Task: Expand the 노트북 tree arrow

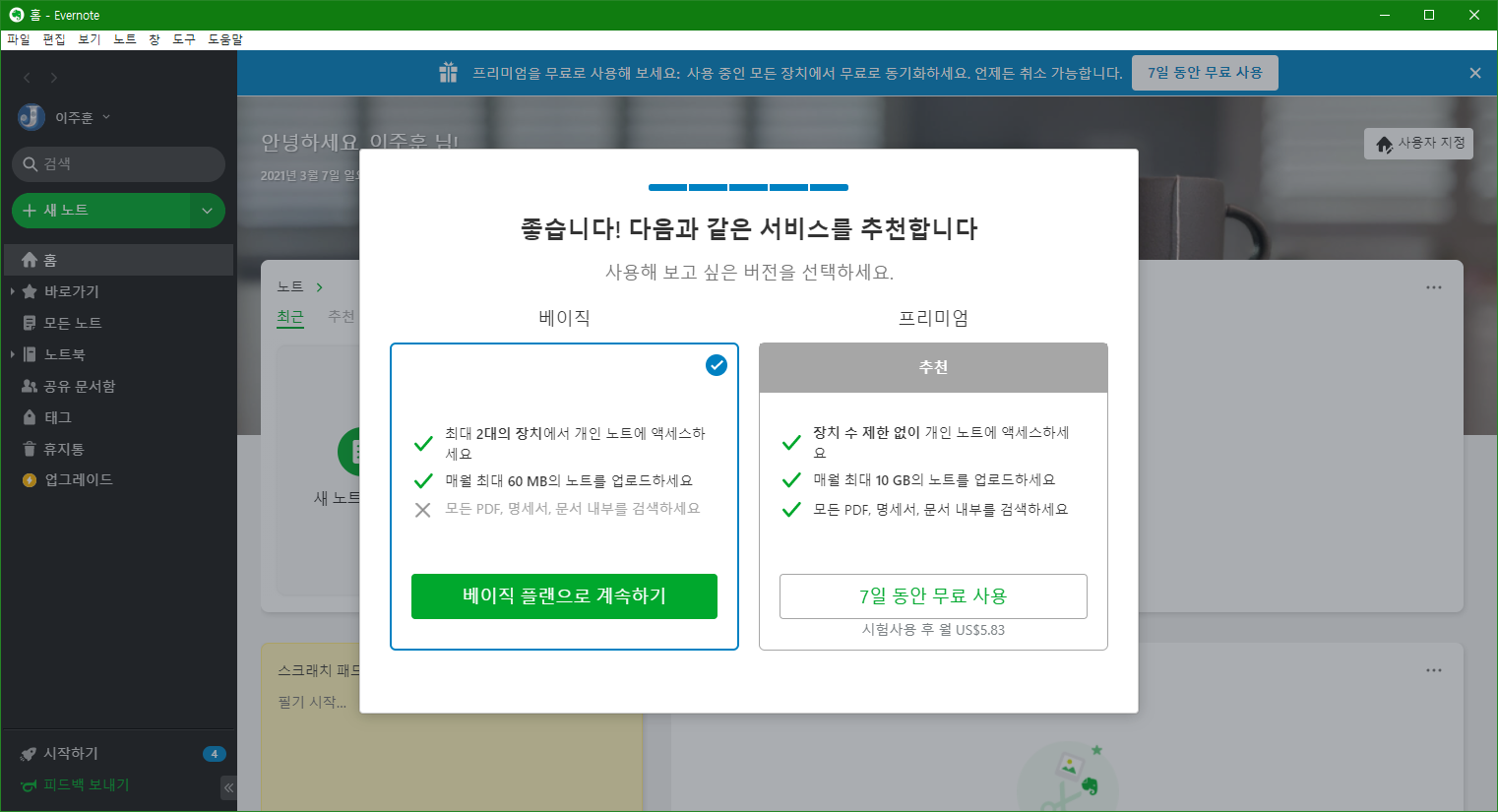Action: (12, 354)
